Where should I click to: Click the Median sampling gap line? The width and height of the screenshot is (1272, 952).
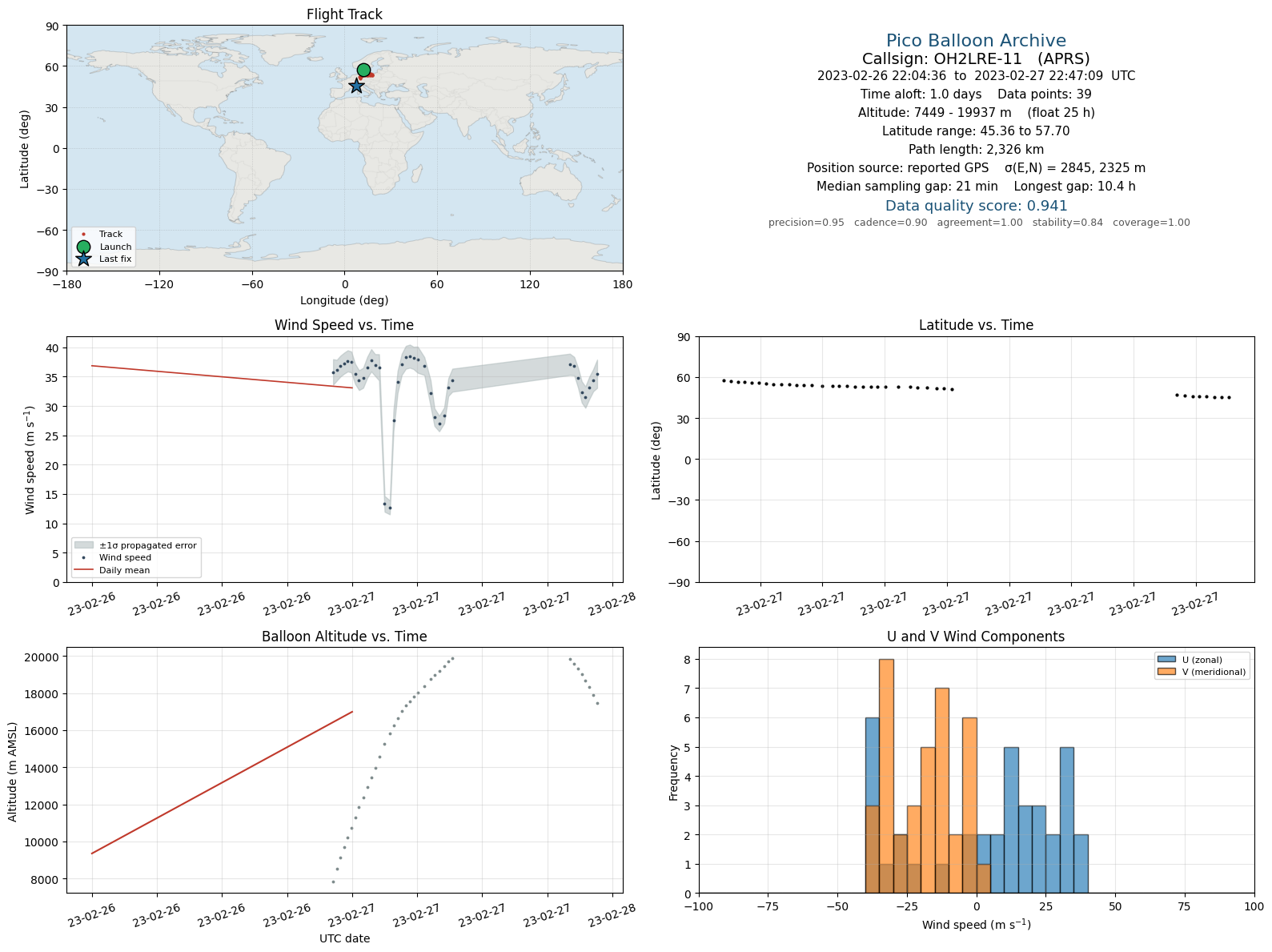[976, 187]
